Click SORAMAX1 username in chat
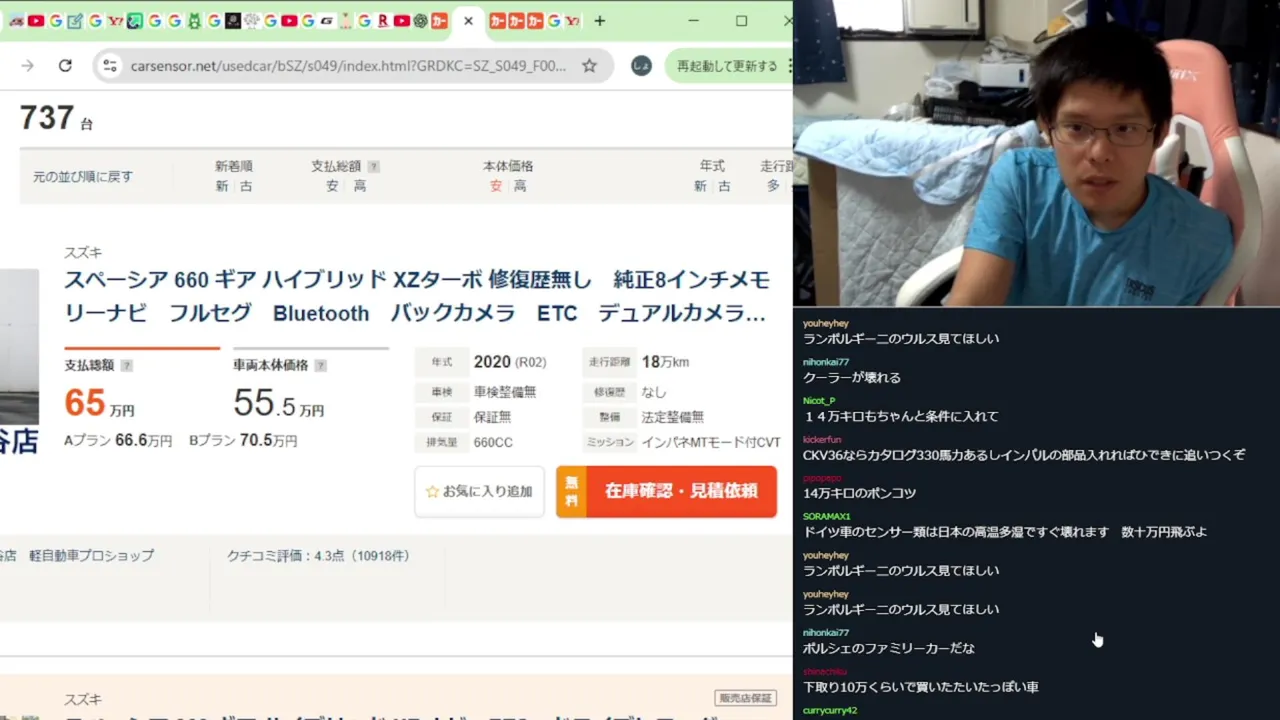This screenshot has height=720, width=1280. pos(827,517)
